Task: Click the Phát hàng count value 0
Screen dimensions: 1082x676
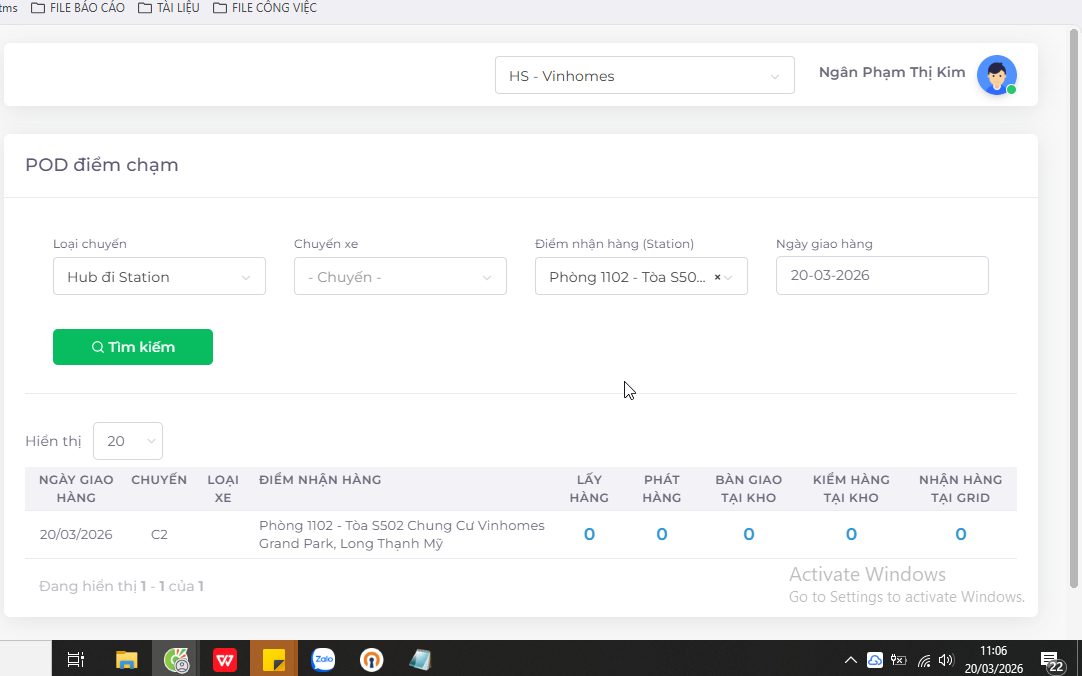Action: [662, 535]
